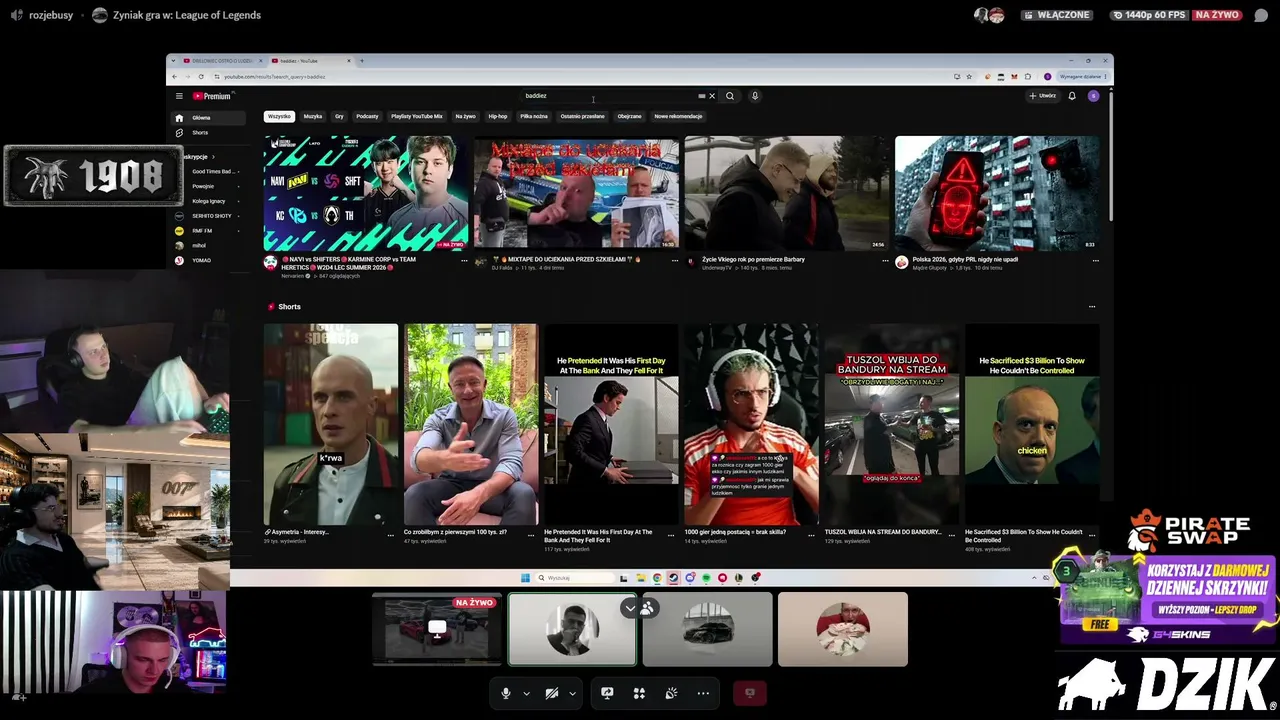Bookmark this page with the star icon
The width and height of the screenshot is (1280, 720).
969,76
